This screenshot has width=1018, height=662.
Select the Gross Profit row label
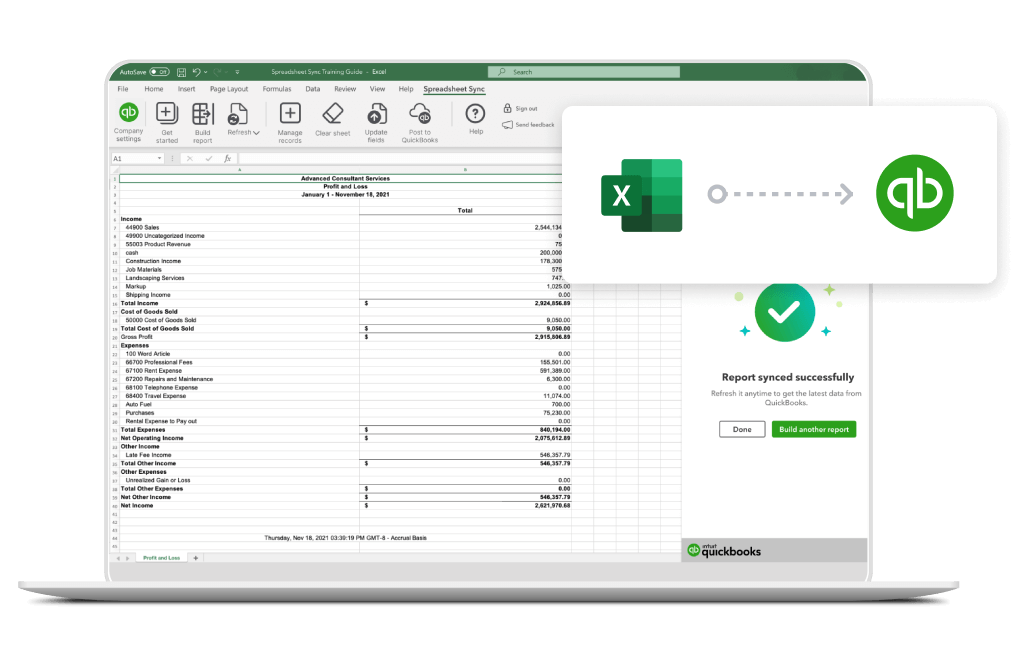coord(136,337)
